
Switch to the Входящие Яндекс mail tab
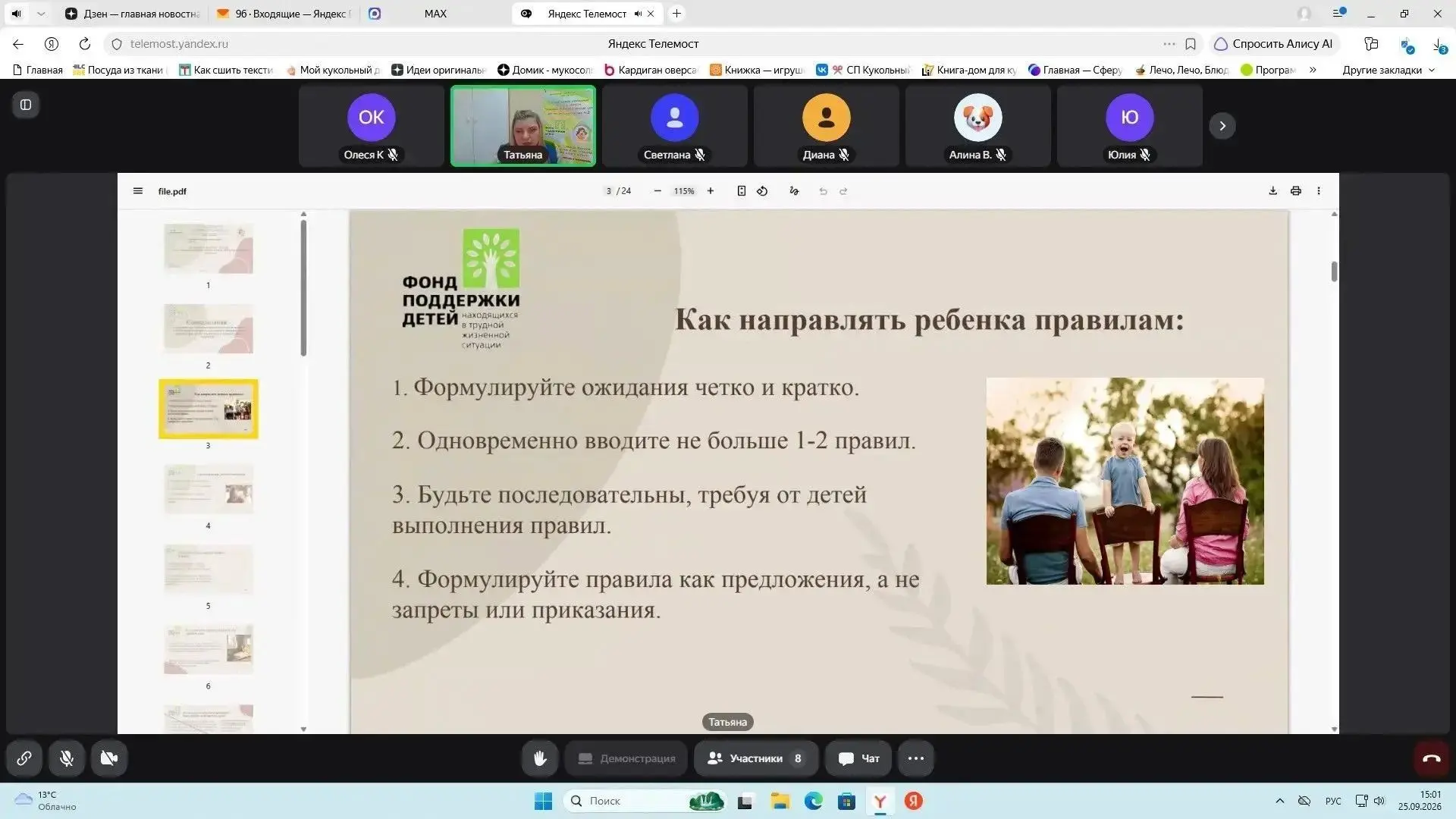point(284,14)
